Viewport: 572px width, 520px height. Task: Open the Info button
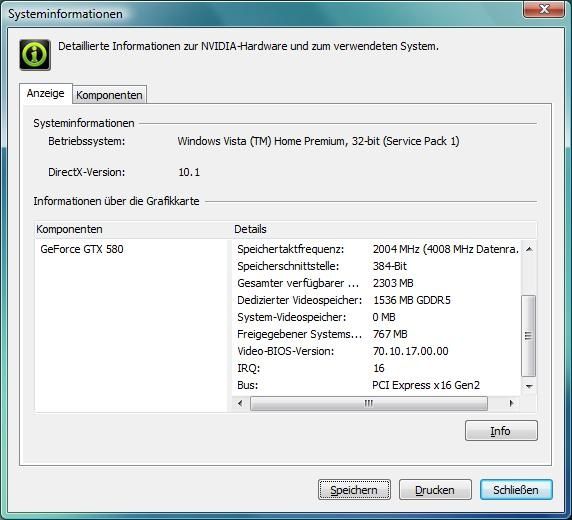[x=501, y=431]
